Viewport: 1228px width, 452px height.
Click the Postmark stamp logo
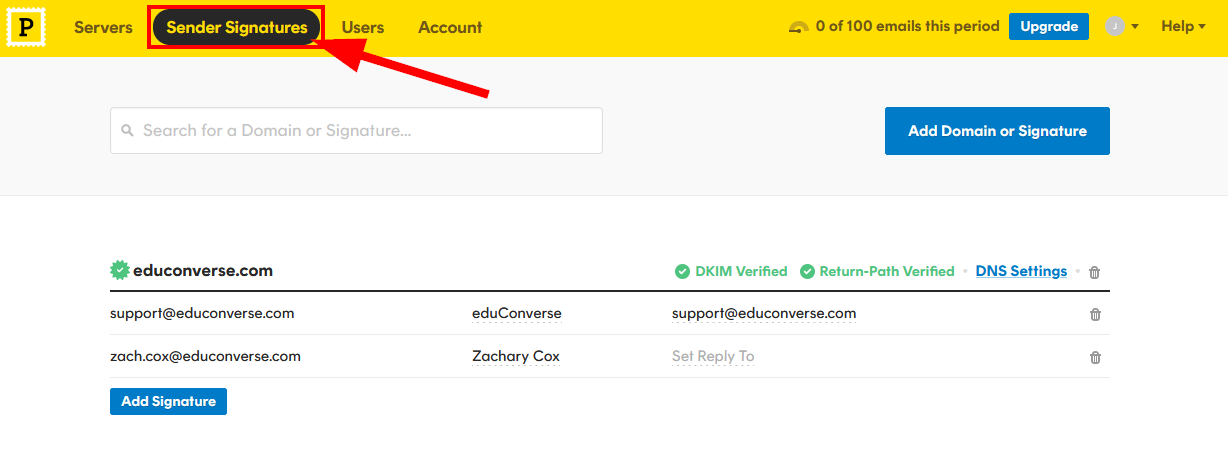click(x=26, y=28)
